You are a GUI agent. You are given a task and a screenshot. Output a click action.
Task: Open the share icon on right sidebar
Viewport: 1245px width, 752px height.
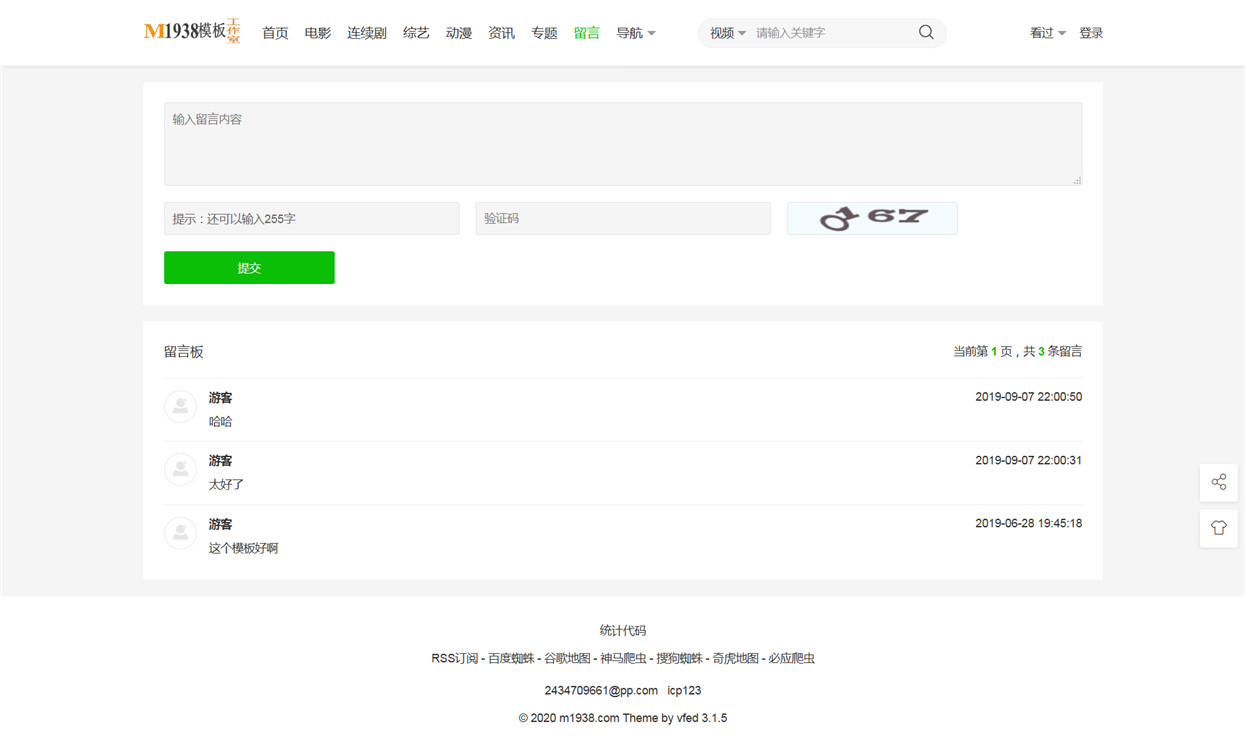[x=1219, y=482]
